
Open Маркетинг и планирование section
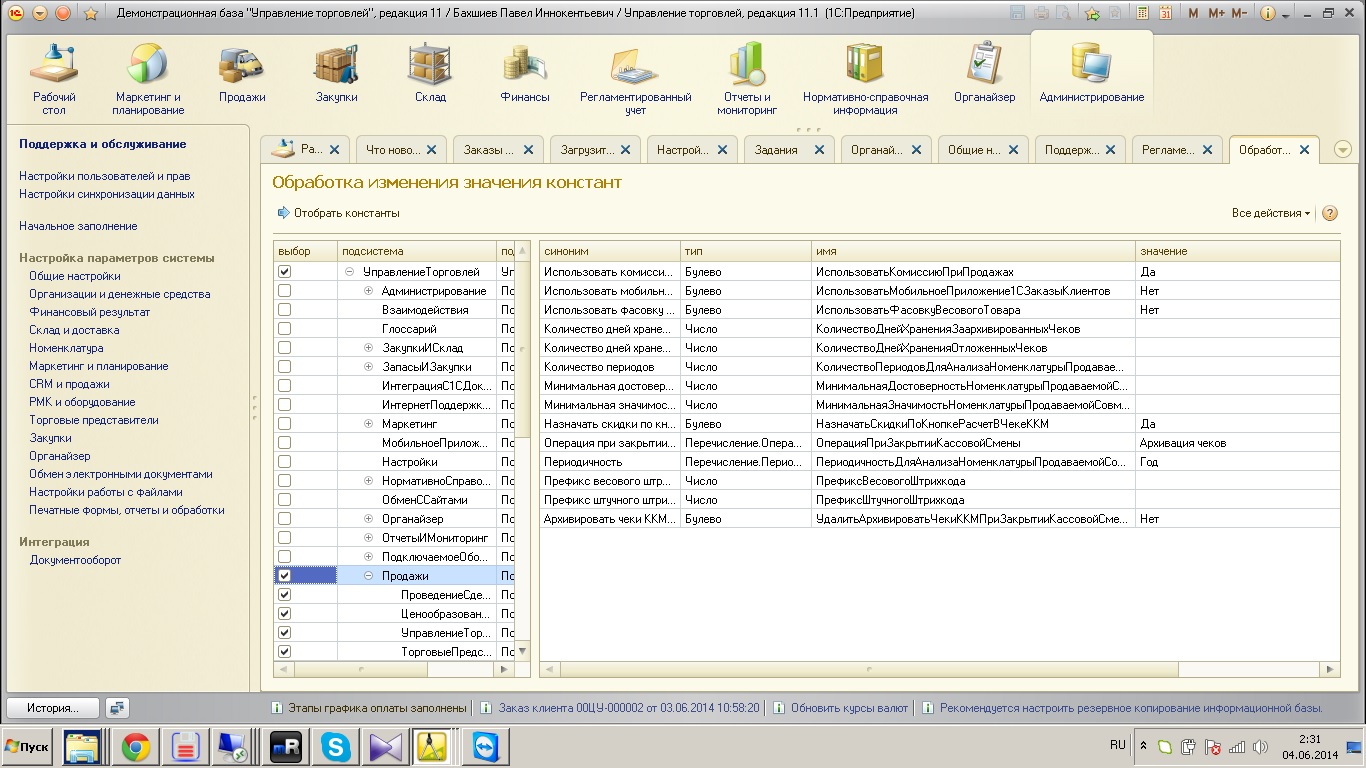[x=148, y=80]
